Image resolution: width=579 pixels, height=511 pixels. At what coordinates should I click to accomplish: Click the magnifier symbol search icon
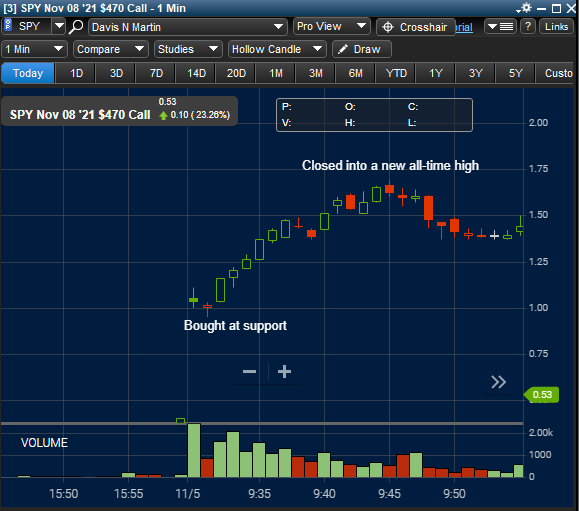coord(76,27)
